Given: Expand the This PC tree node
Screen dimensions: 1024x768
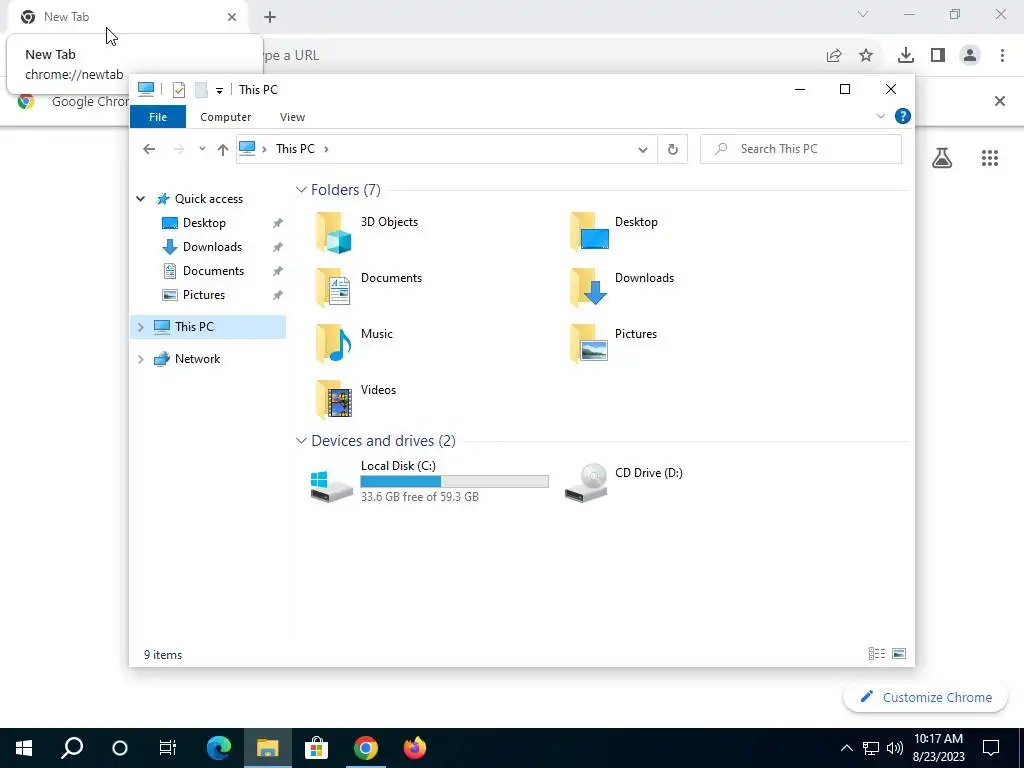Looking at the screenshot, I should 140,327.
